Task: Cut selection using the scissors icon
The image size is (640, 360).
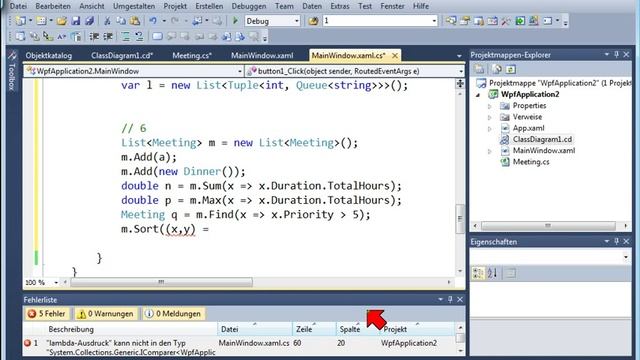Action: (107, 21)
